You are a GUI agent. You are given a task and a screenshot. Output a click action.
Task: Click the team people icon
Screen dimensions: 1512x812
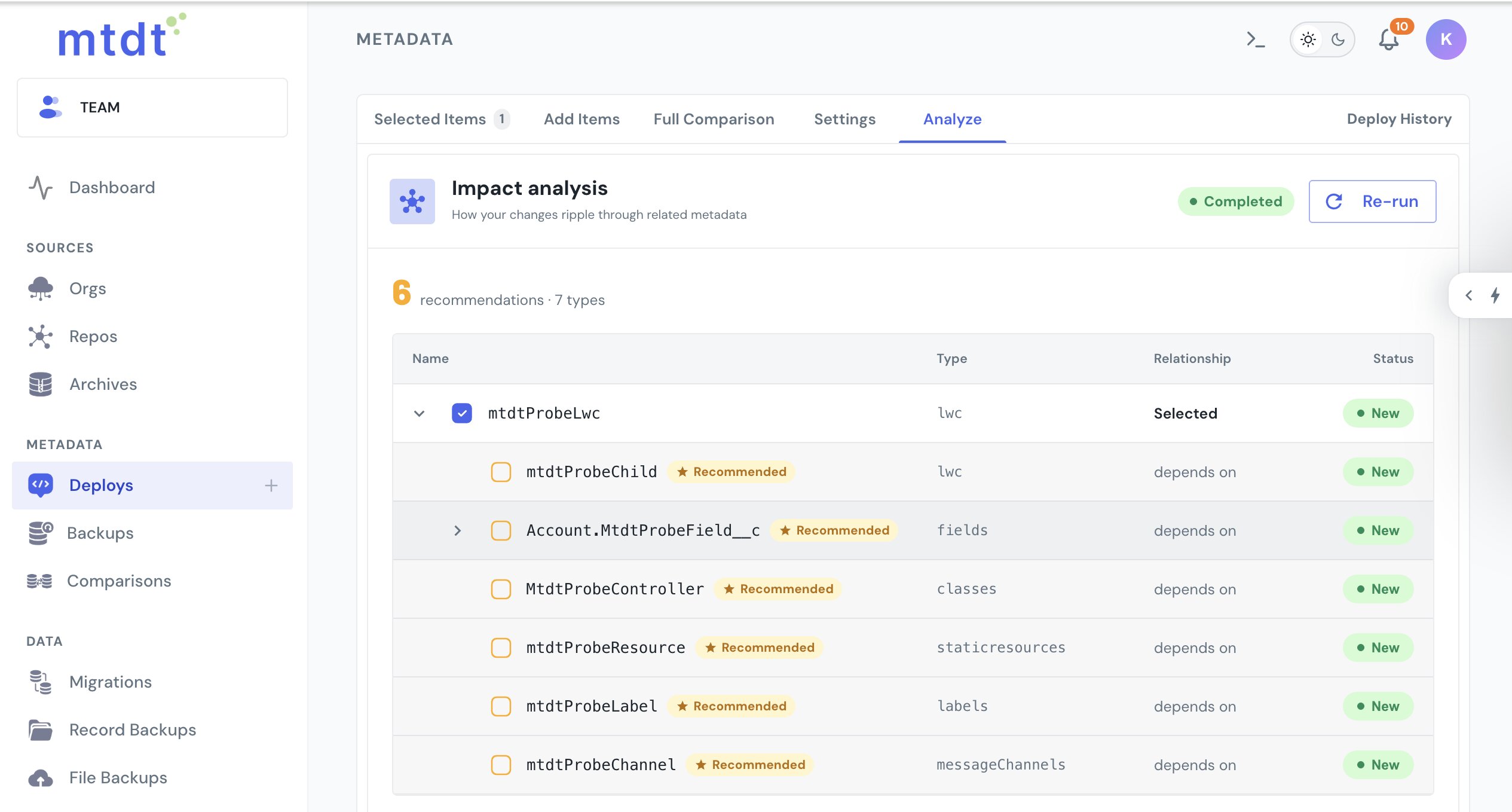click(50, 107)
